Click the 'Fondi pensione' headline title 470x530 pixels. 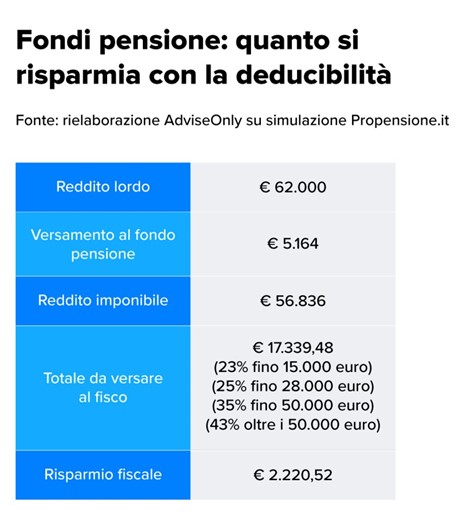[204, 57]
